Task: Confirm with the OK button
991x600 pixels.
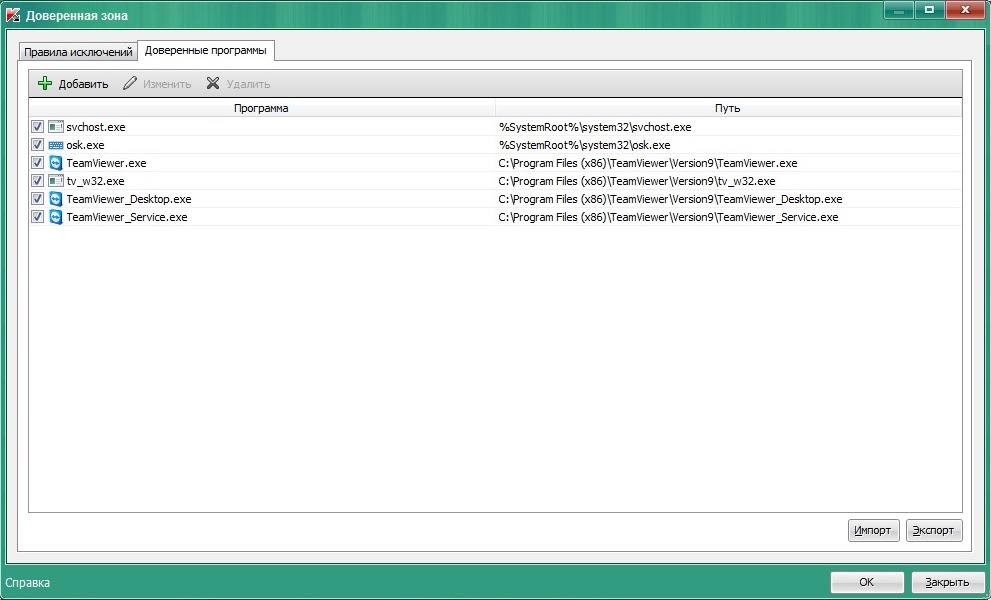Action: point(866,582)
